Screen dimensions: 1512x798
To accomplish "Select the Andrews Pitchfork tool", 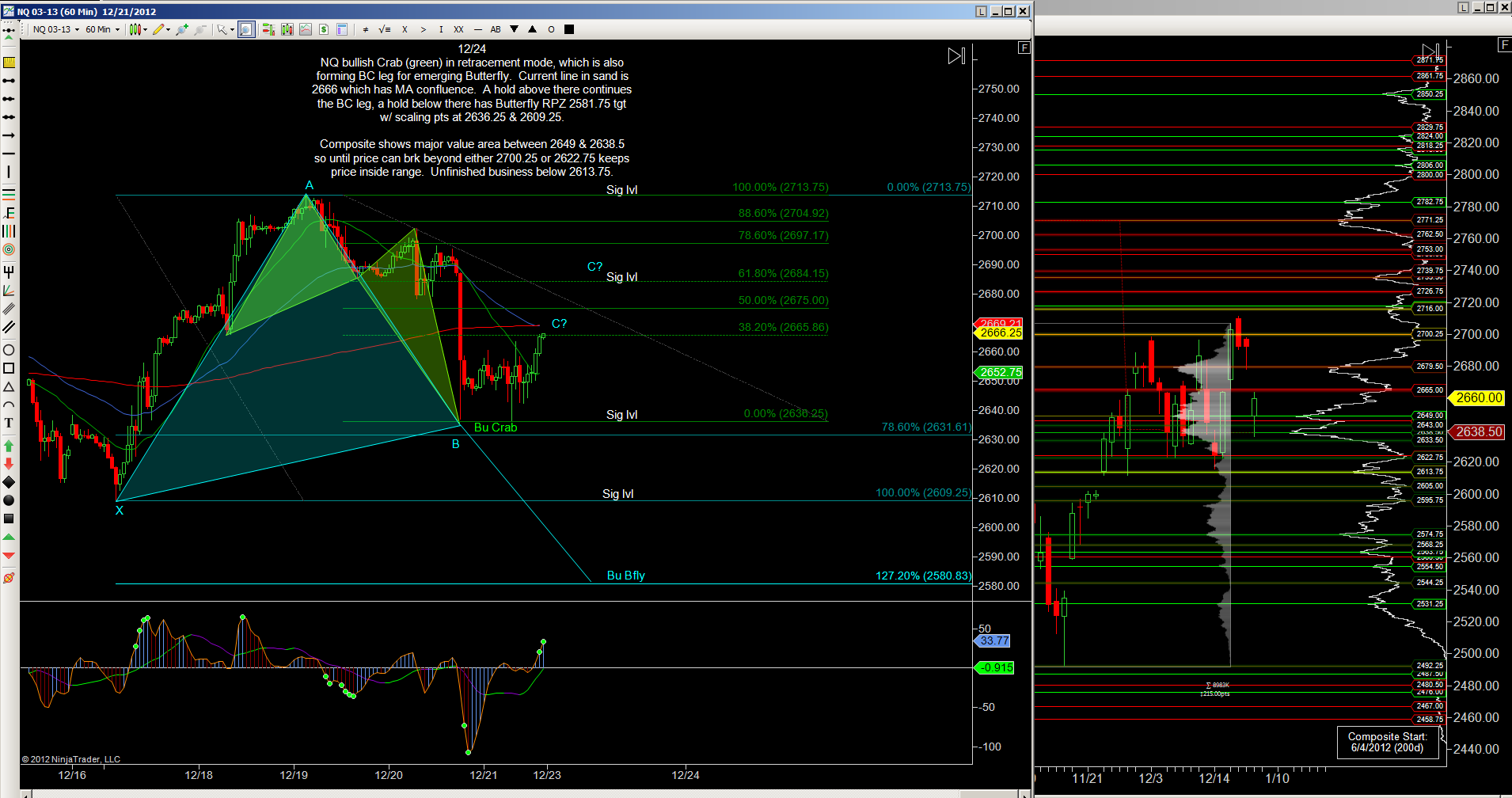I will (9, 272).
